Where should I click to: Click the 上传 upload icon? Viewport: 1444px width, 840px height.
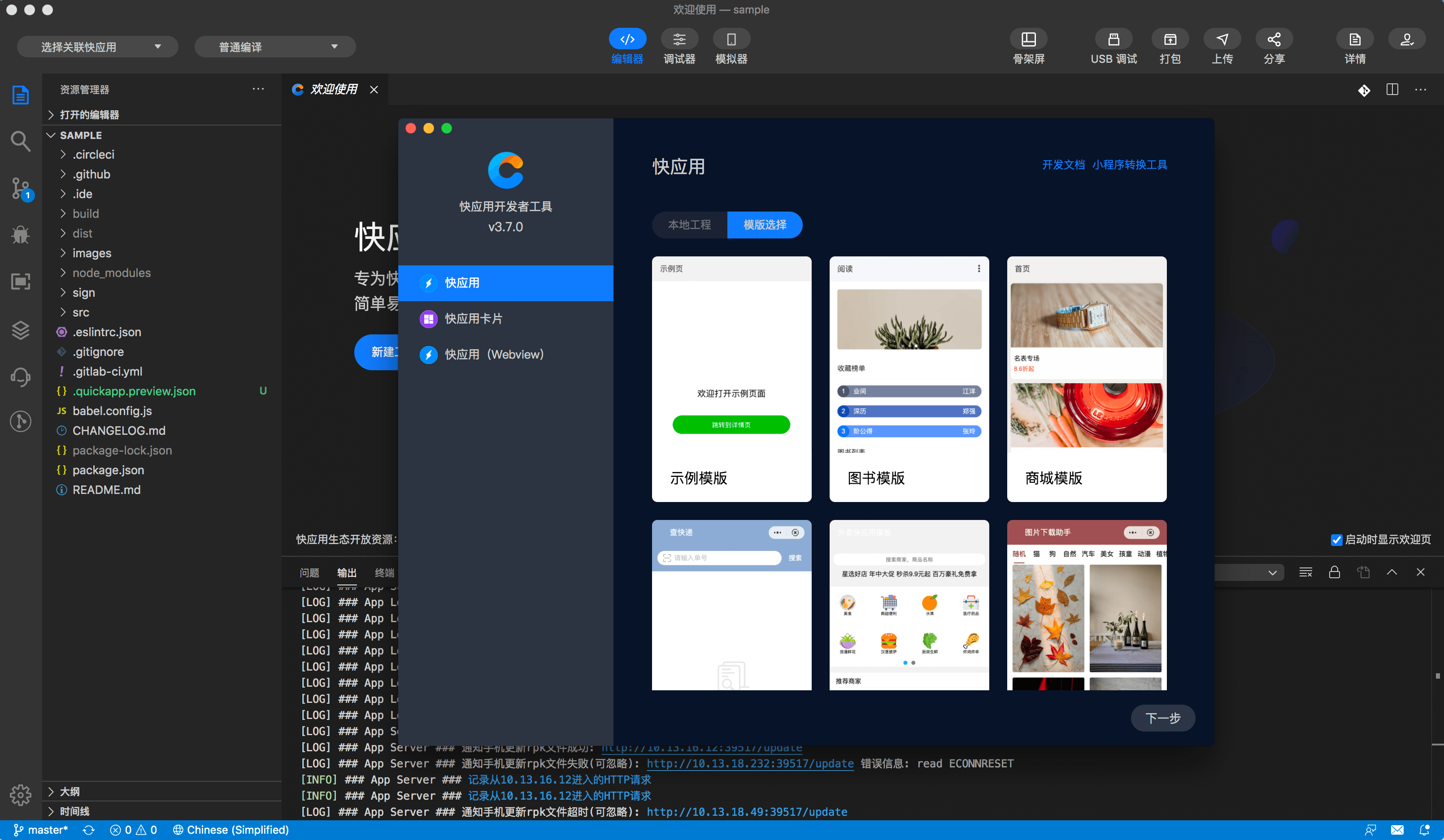(1222, 46)
